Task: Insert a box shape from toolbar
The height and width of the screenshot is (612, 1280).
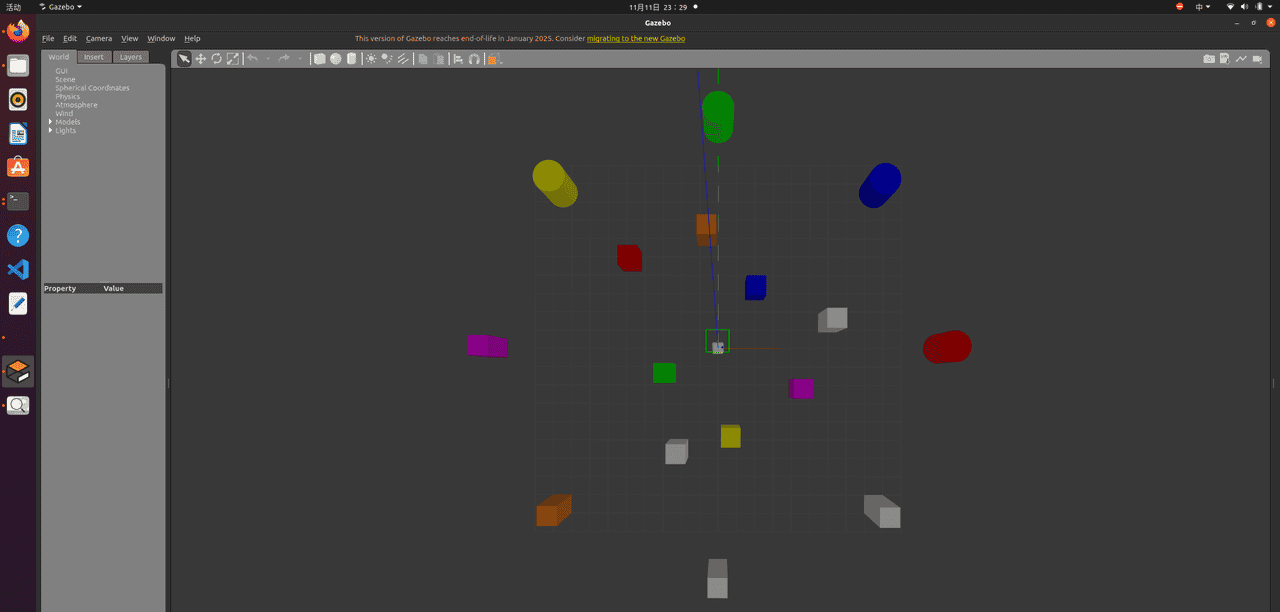Action: [x=319, y=59]
